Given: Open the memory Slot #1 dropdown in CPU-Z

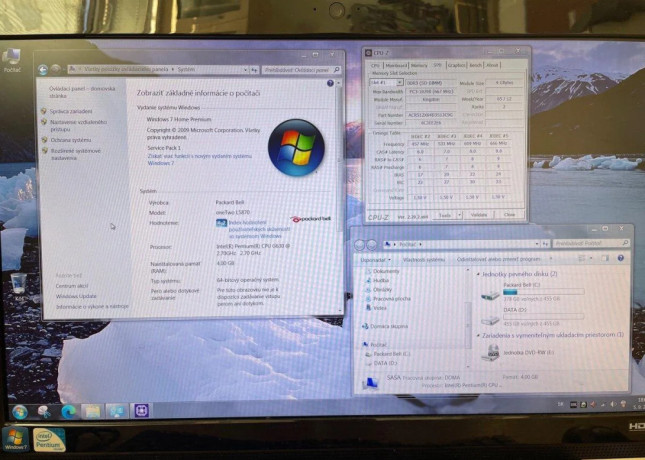Looking at the screenshot, I should point(399,83).
